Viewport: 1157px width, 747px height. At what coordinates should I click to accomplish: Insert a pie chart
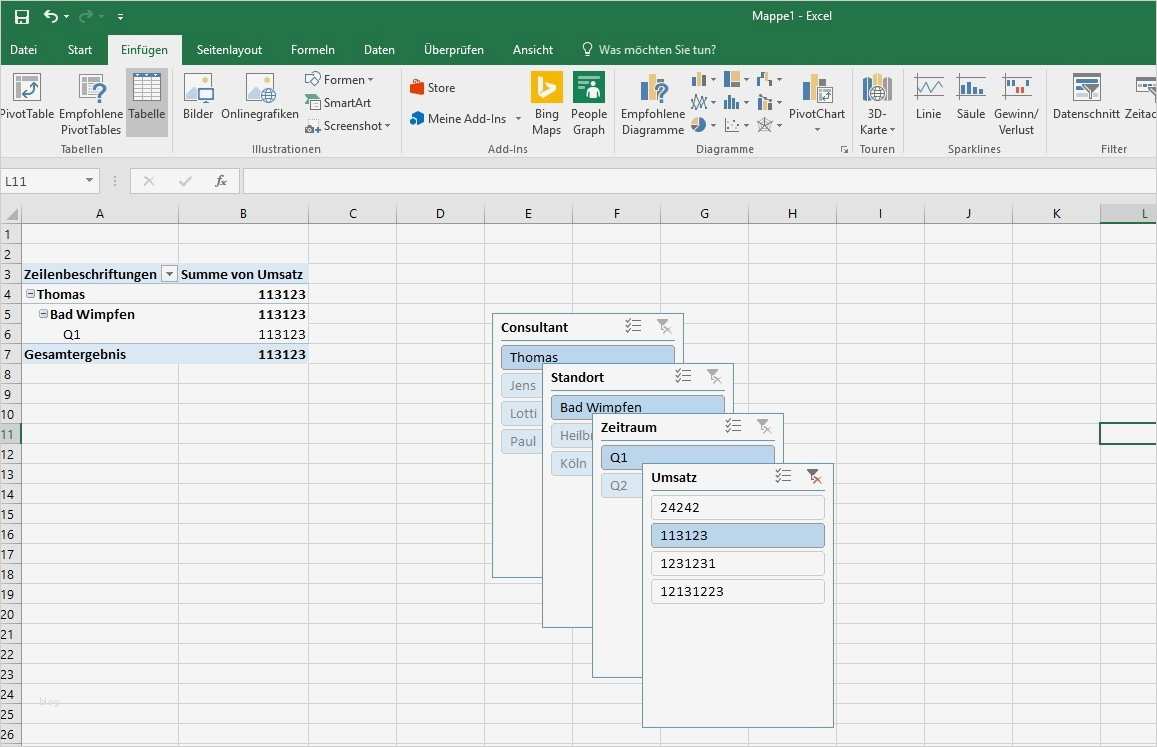point(697,124)
